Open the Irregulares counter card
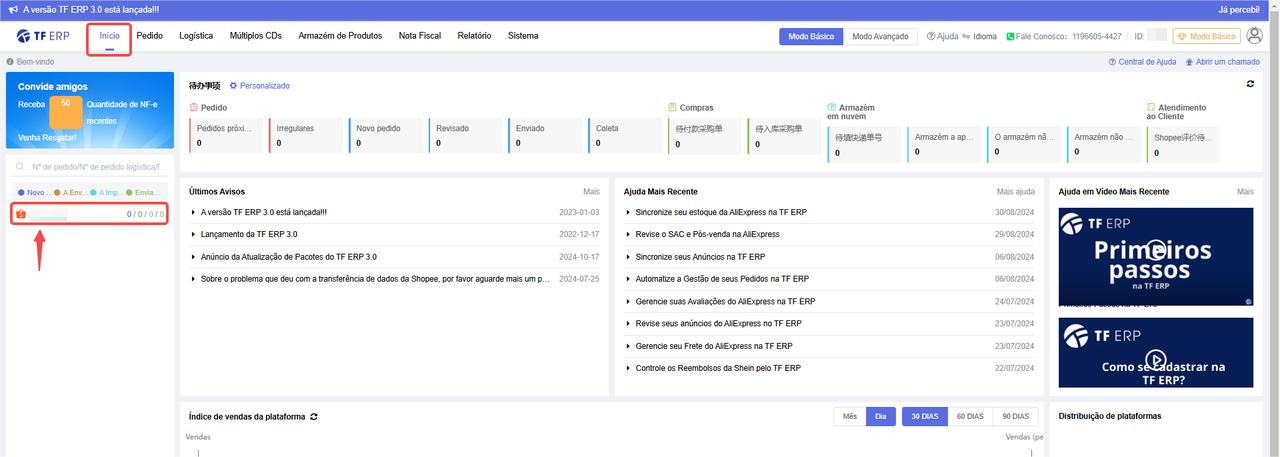Image resolution: width=1280 pixels, height=457 pixels. (305, 136)
